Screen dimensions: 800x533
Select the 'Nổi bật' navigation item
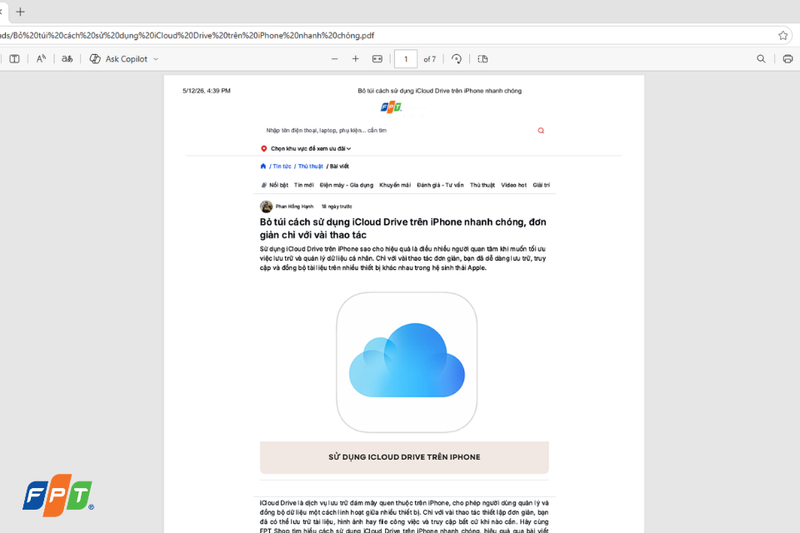click(x=274, y=185)
